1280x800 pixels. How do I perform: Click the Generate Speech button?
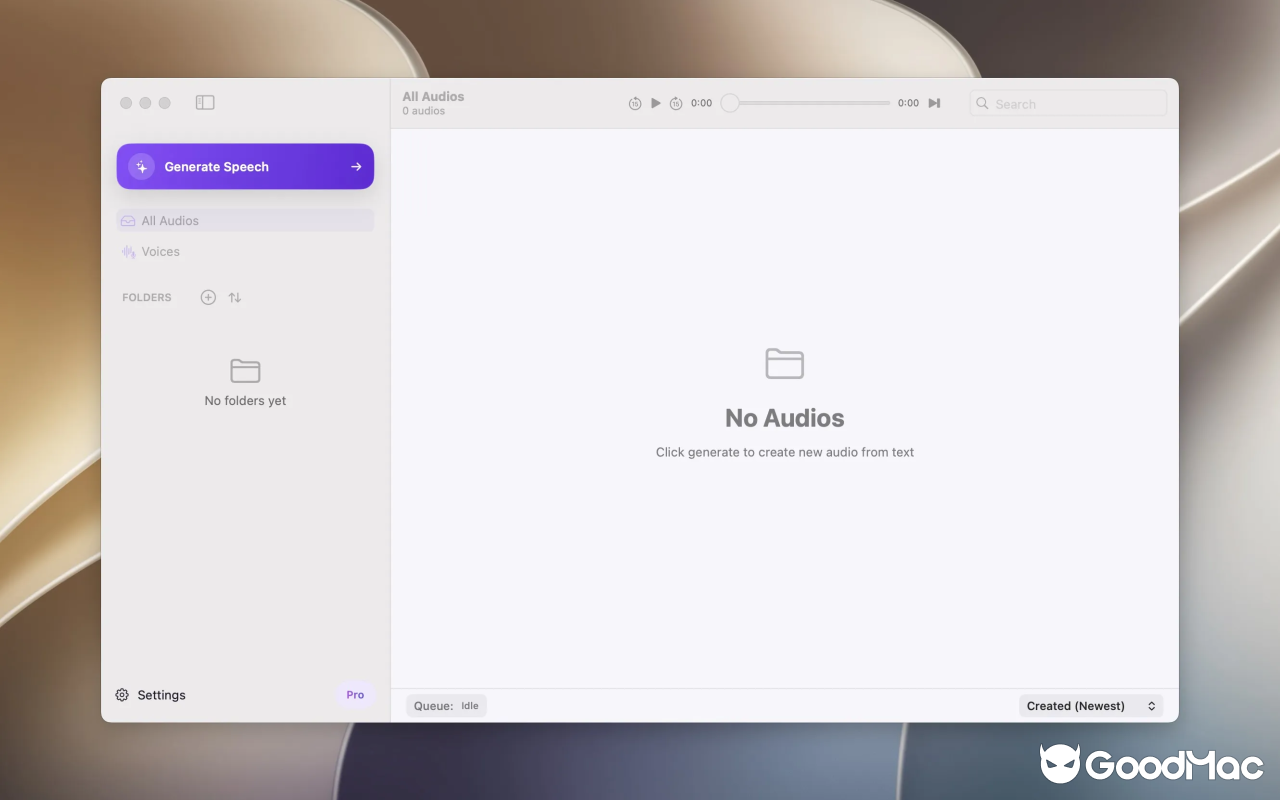[x=245, y=167]
